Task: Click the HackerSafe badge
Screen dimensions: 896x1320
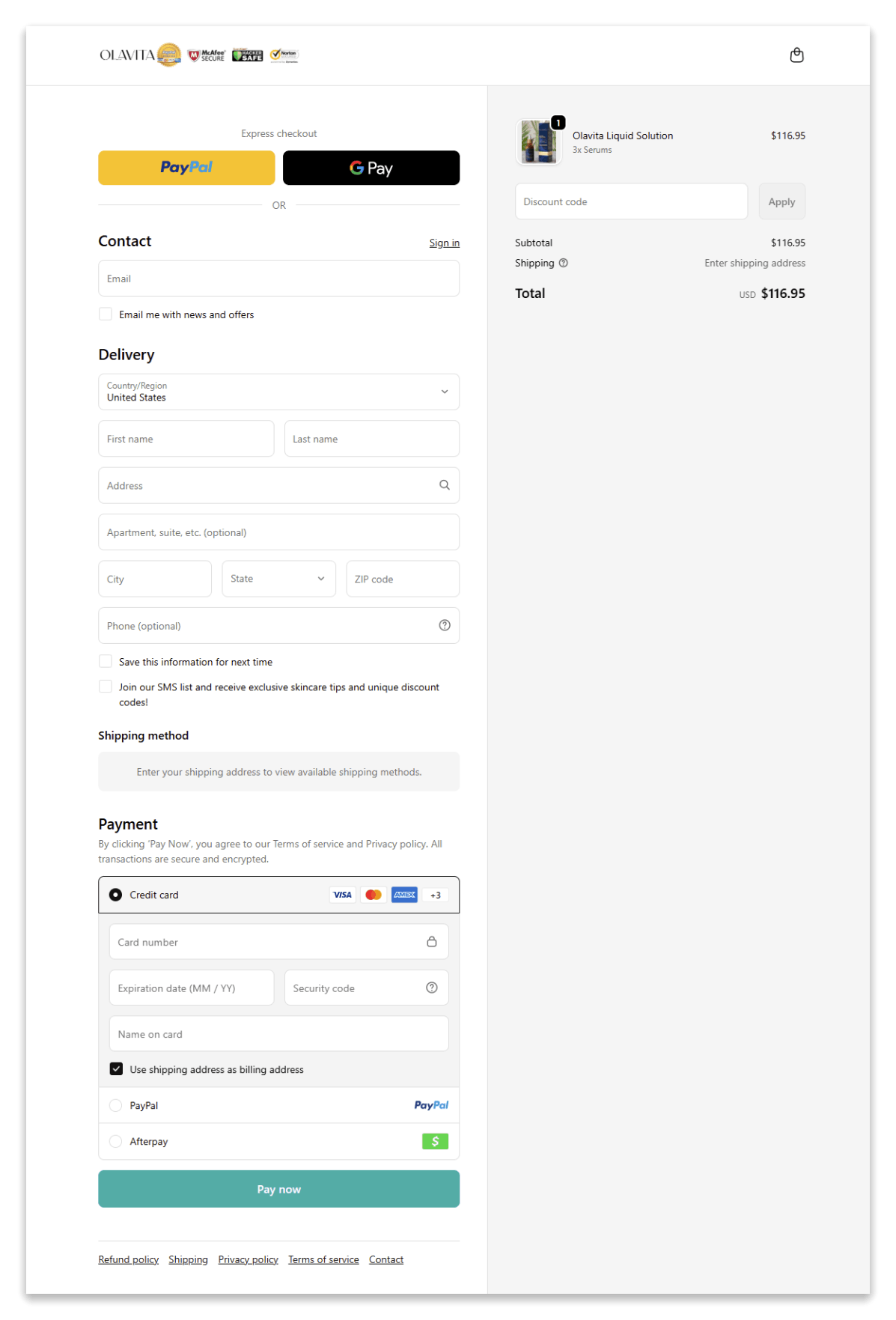Action: 247,55
